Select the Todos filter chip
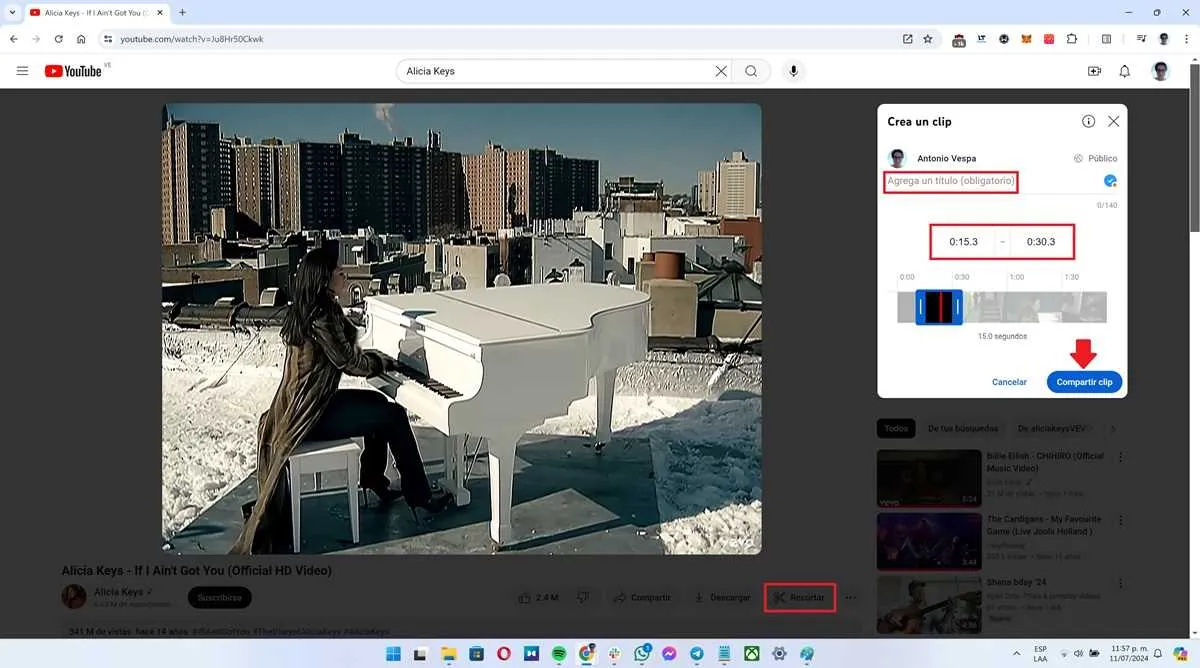This screenshot has width=1200, height=668. (x=895, y=428)
